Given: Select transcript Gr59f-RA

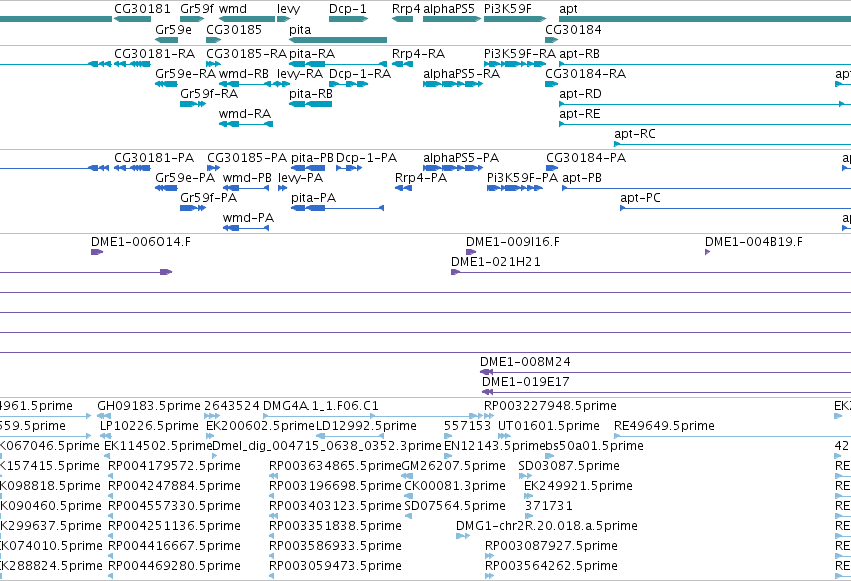Looking at the screenshot, I should pos(209,94).
